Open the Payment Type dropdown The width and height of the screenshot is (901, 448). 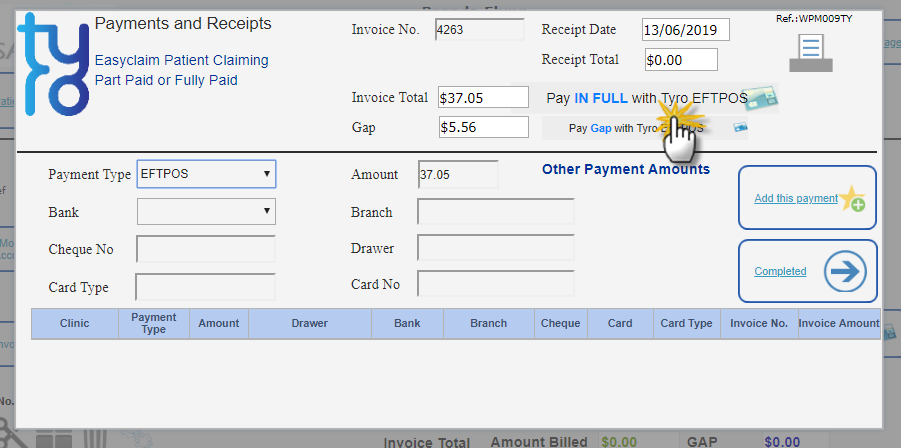(x=206, y=174)
